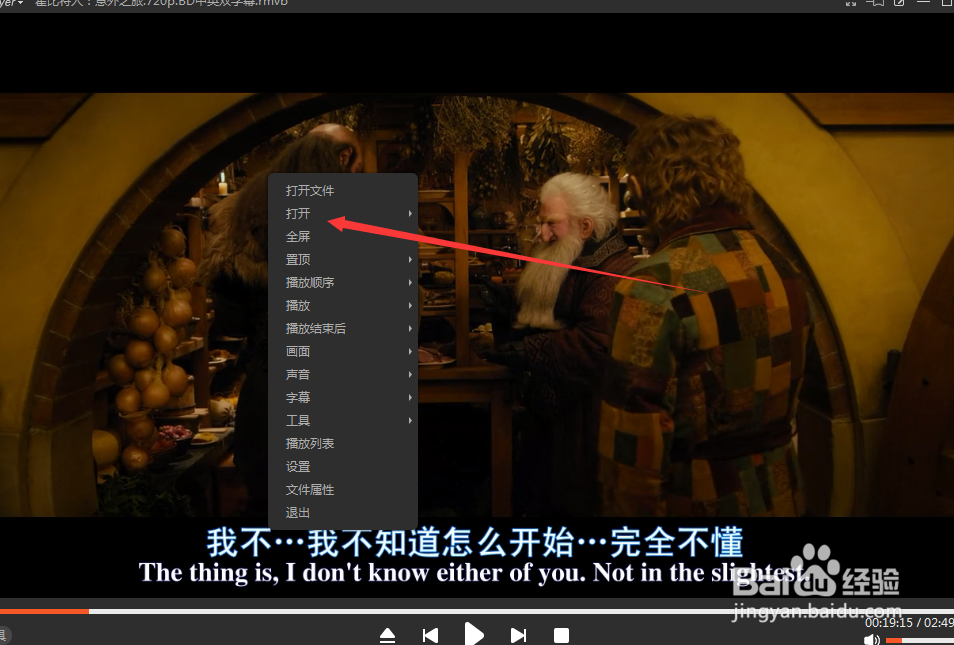Select the 播放结束后 menu entry
954x645 pixels.
tap(343, 329)
